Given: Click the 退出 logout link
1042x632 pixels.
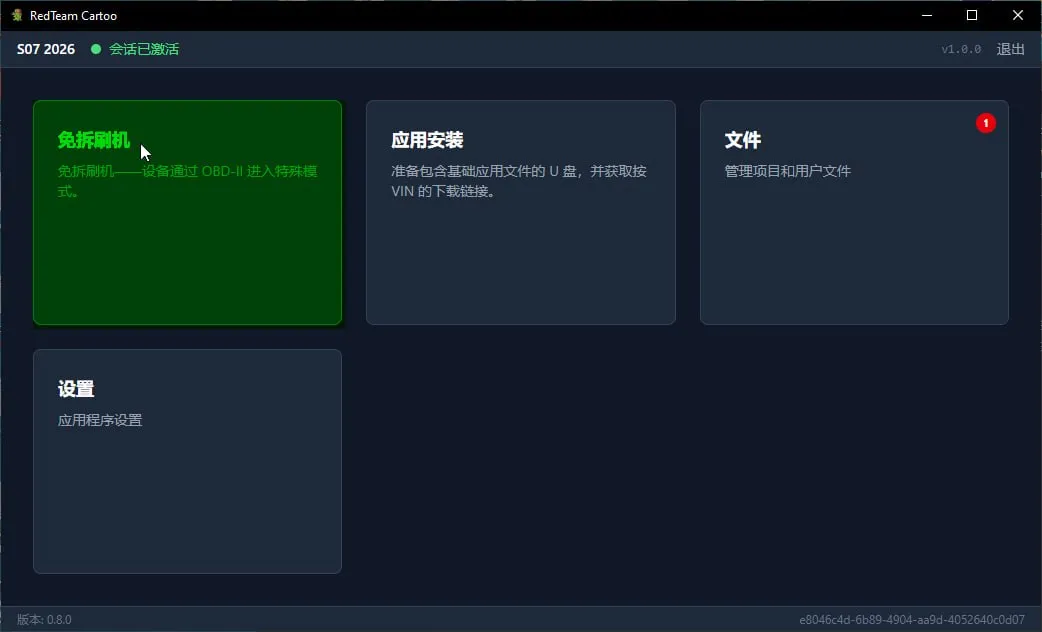Looking at the screenshot, I should (1010, 49).
